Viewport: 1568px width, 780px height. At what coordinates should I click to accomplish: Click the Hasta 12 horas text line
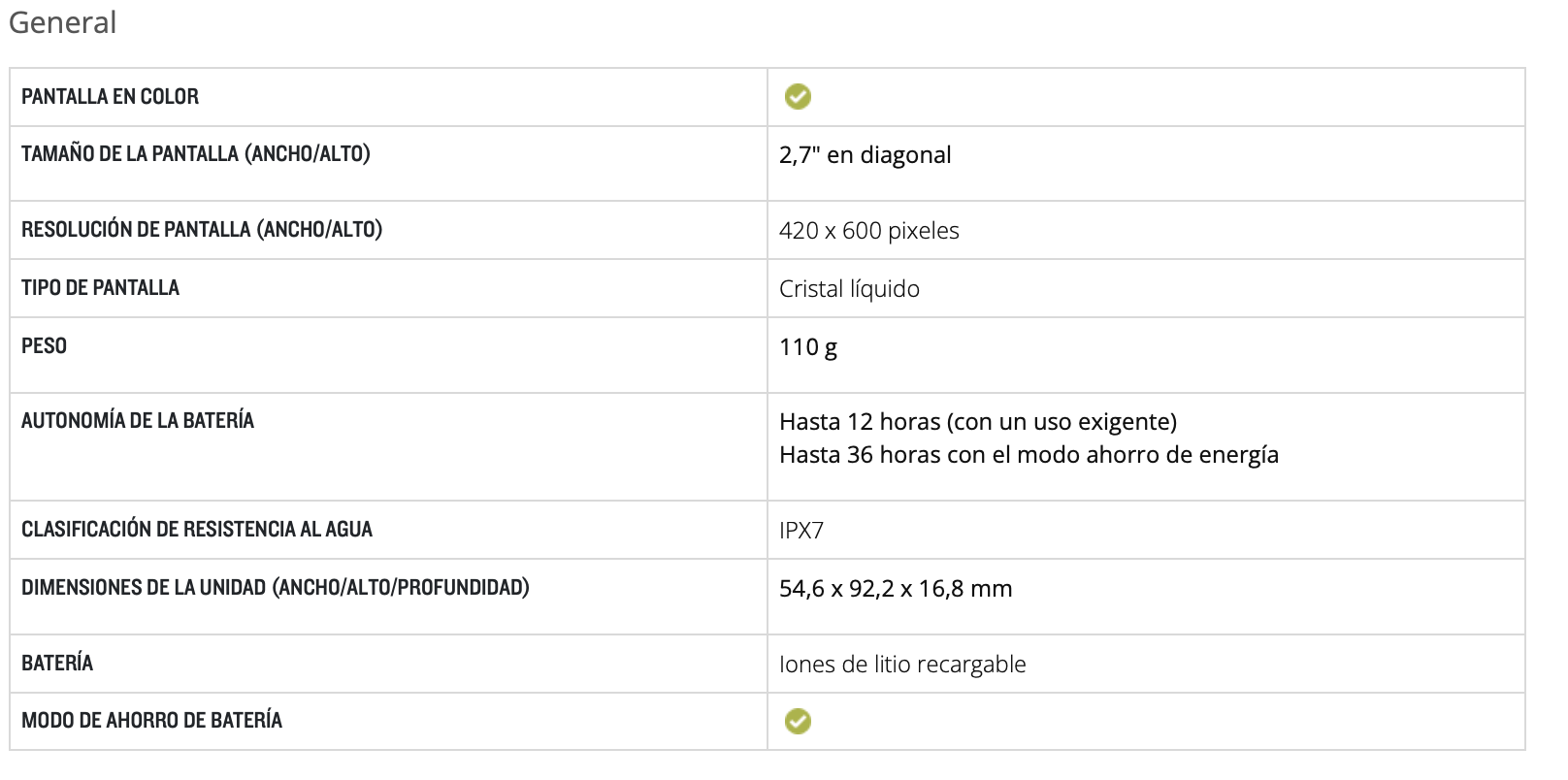pos(977,422)
